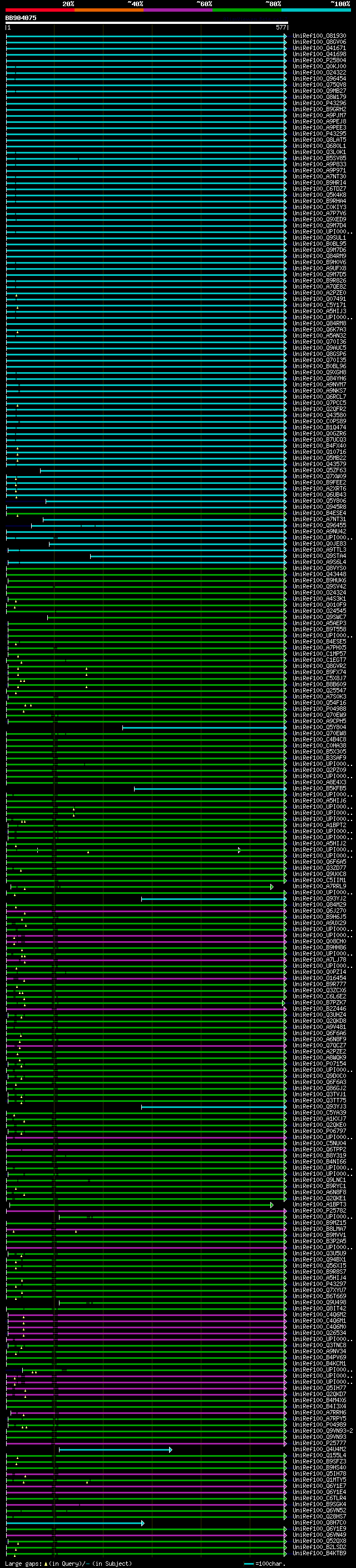Select hit UniRef100_C4B4C8
Screen dimensions: 356x1568
[319, 740]
